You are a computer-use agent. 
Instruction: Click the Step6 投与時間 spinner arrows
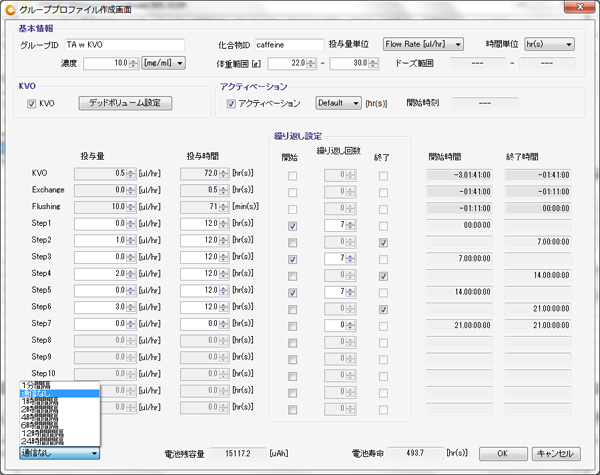tap(224, 307)
